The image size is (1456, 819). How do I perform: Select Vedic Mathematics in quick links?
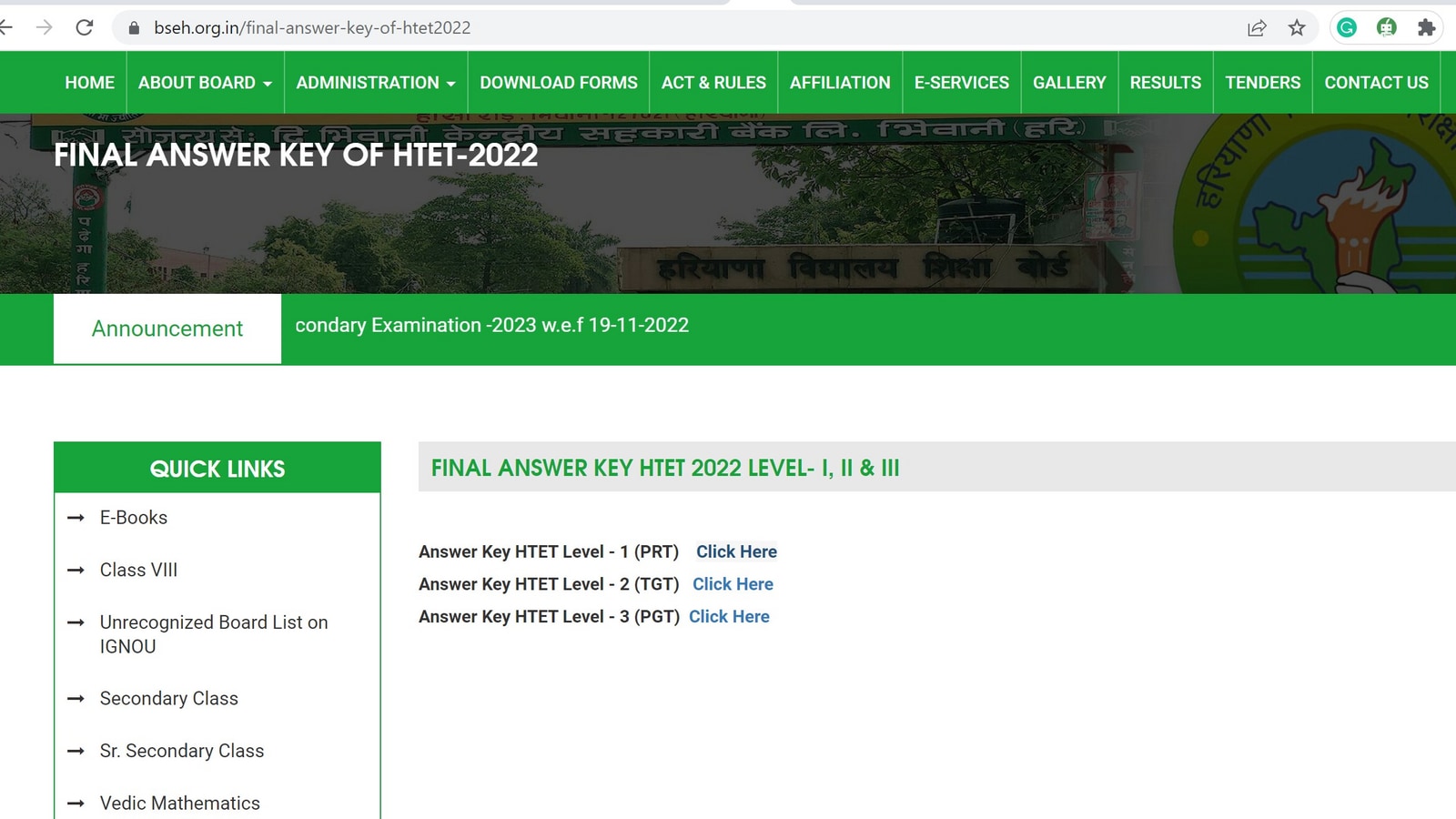(x=179, y=803)
